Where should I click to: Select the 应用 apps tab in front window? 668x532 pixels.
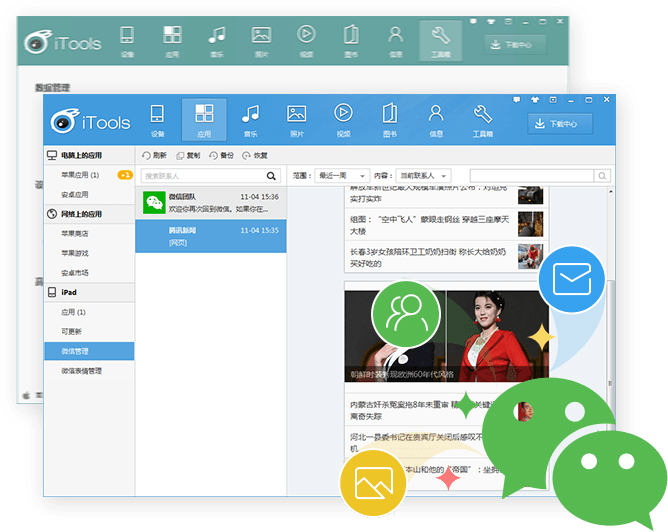point(204,120)
